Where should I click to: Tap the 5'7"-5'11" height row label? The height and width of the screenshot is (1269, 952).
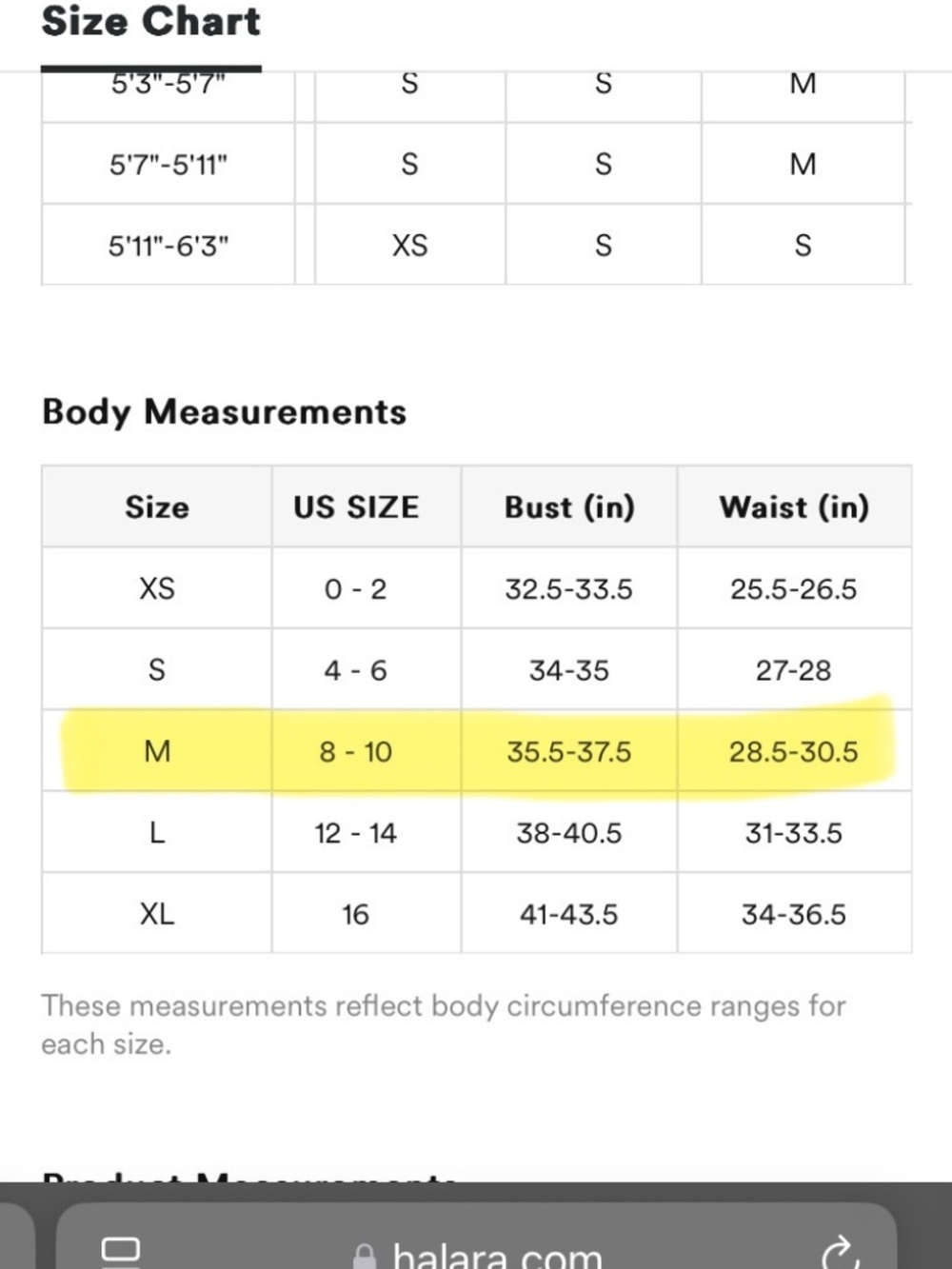tap(169, 165)
